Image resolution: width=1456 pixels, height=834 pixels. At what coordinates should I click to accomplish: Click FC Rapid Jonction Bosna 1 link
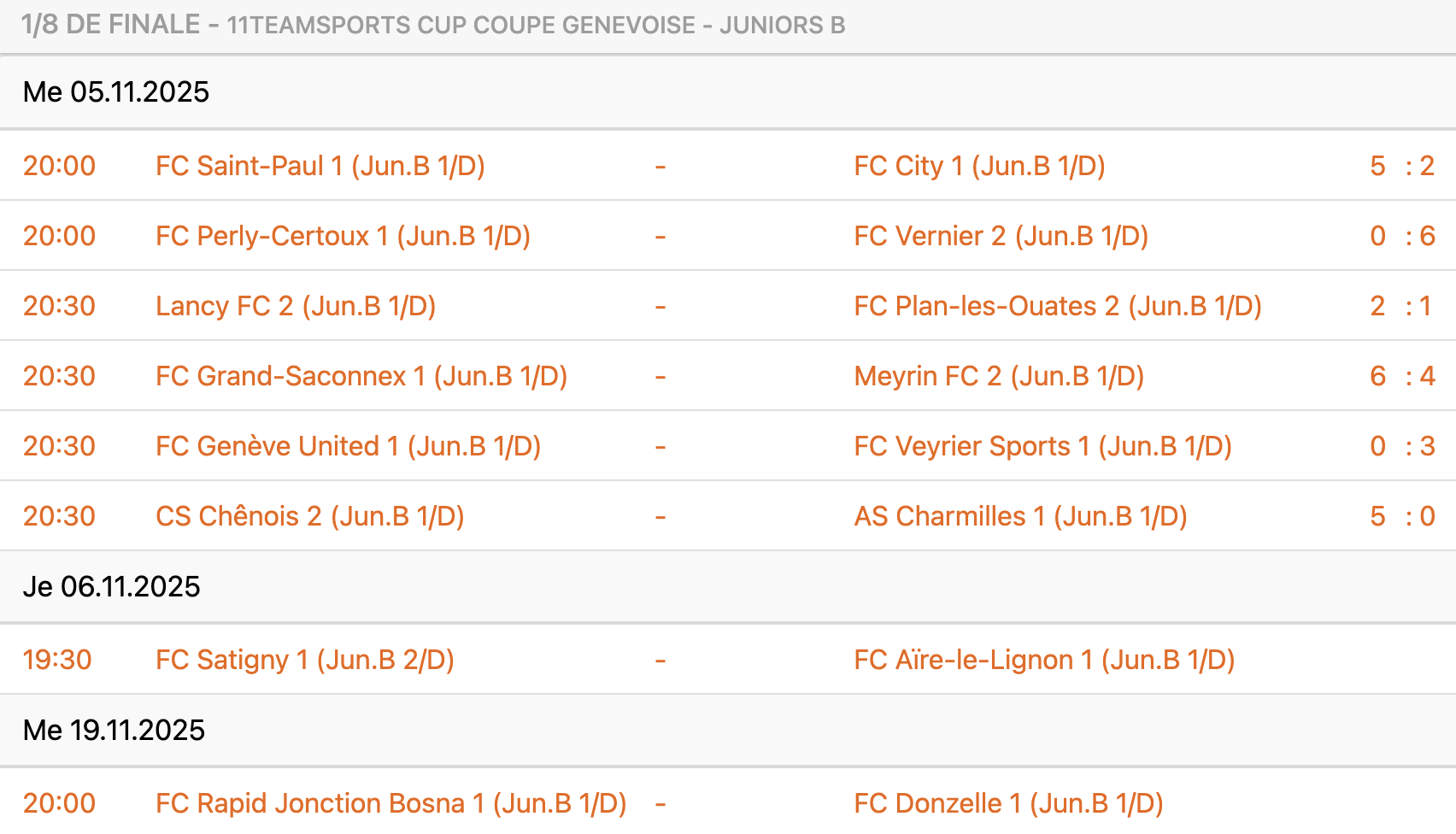point(390,803)
